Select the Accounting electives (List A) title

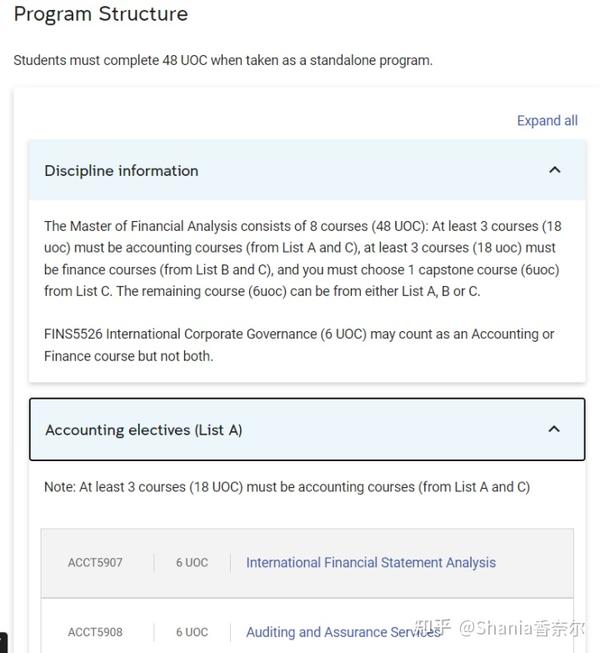pyautogui.click(x=144, y=430)
